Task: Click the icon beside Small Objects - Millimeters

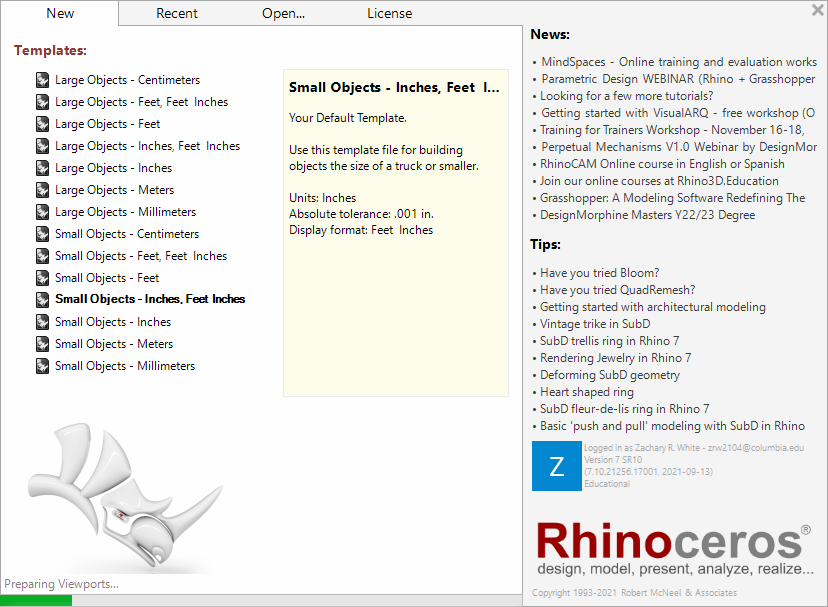Action: coord(42,366)
